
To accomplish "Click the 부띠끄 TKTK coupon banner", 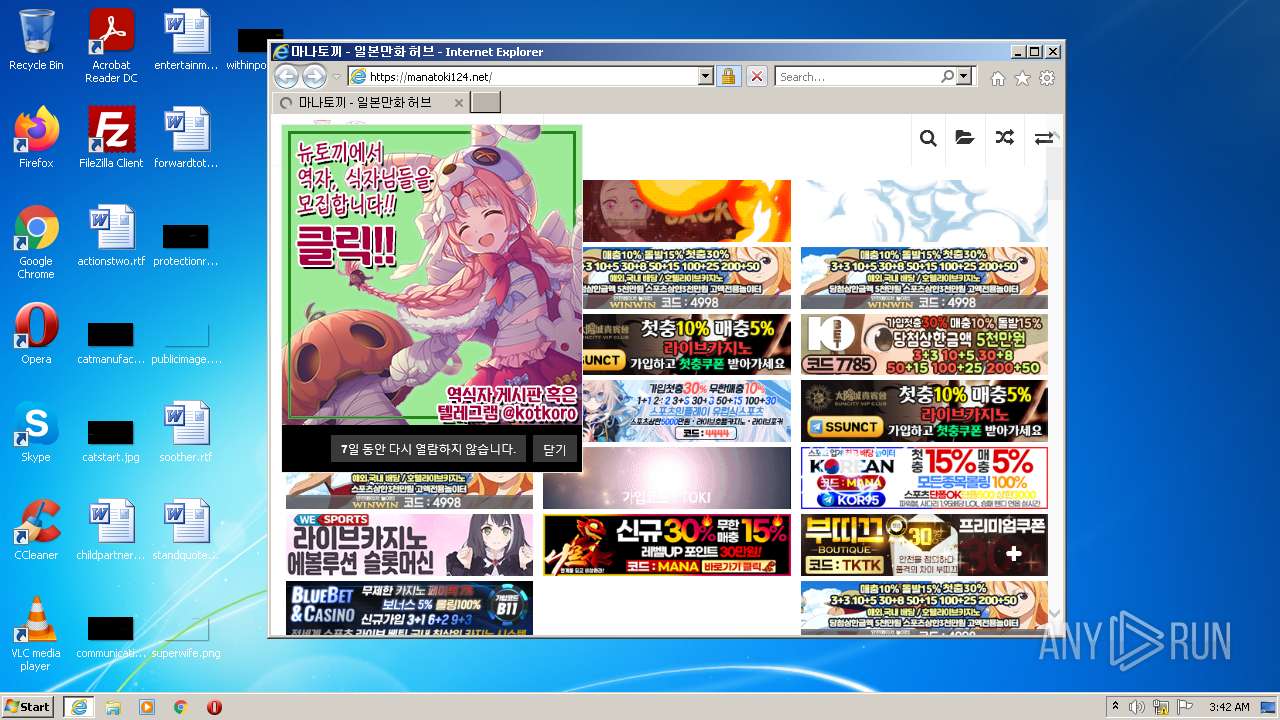I will [924, 545].
